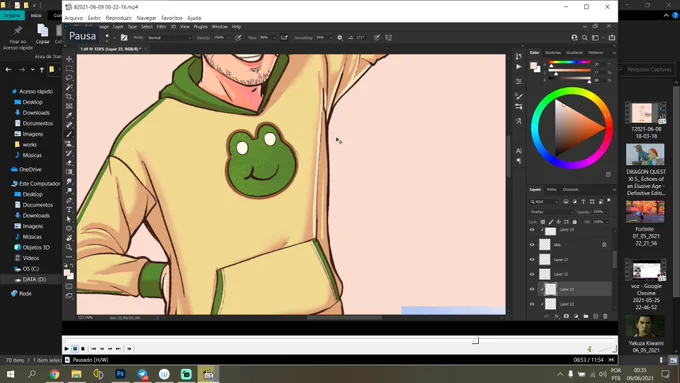
Task: Select the Dodge tool
Action: (x=69, y=191)
